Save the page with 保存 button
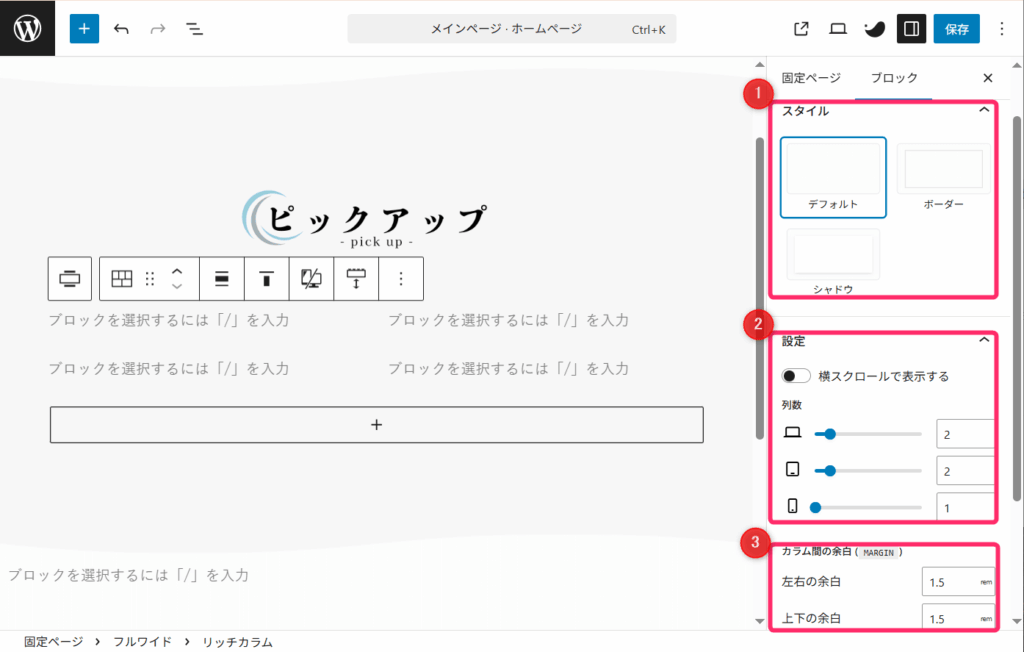This screenshot has width=1024, height=652. coord(957,29)
